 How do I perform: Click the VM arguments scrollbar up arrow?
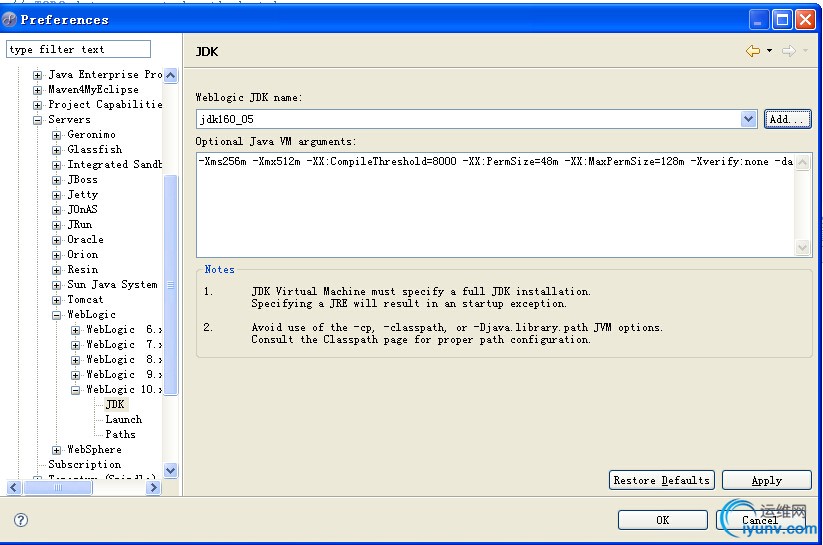[x=803, y=163]
